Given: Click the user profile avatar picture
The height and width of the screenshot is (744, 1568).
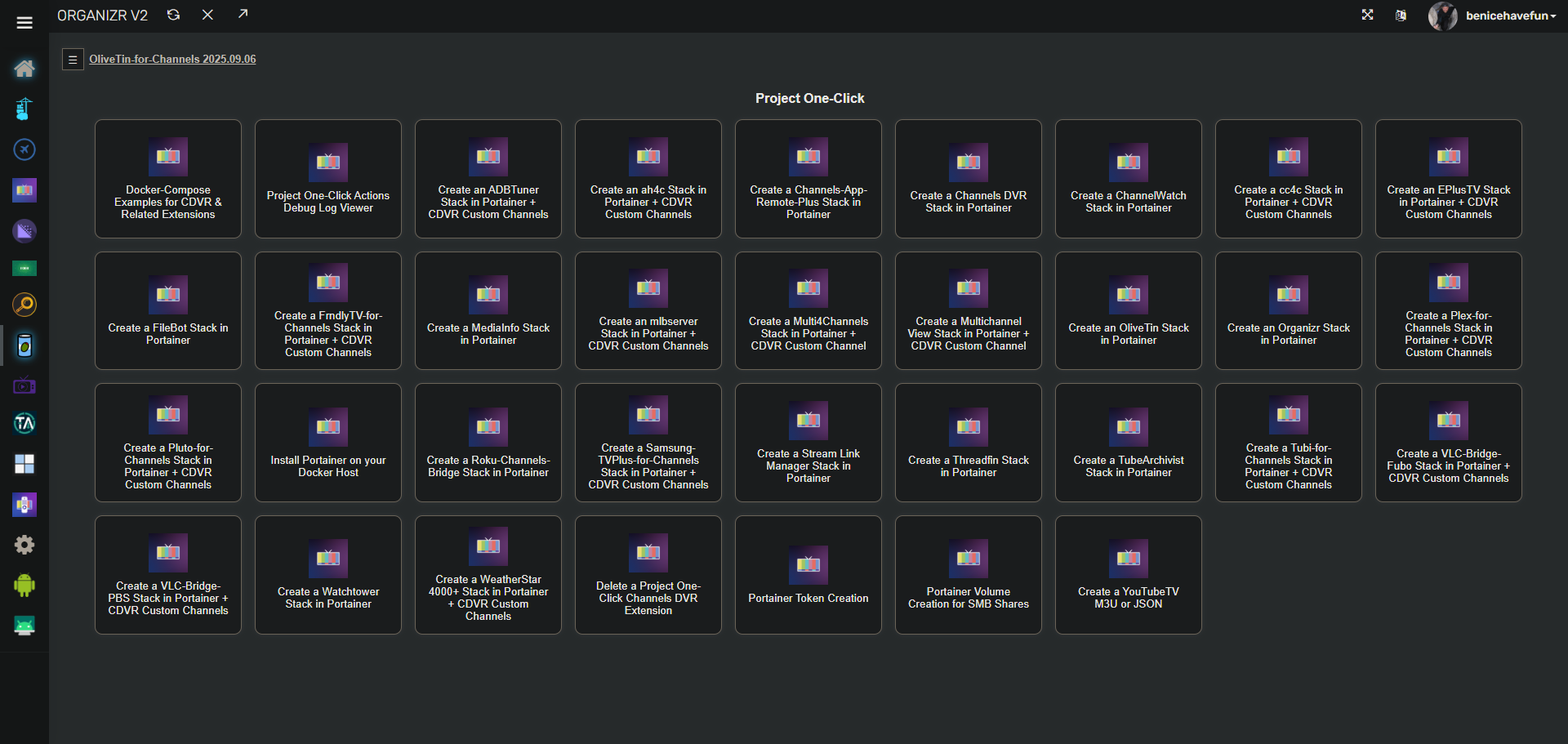Looking at the screenshot, I should [x=1442, y=16].
